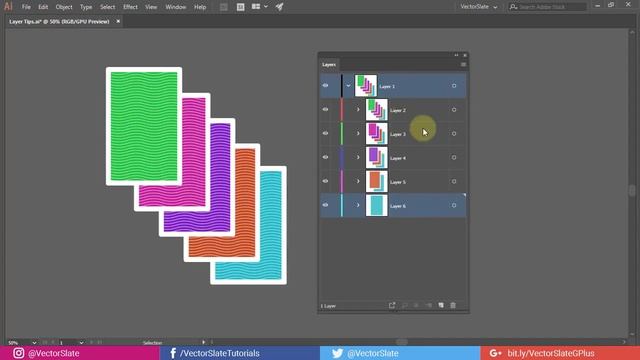Click Layer 6 cyan thumbnail
The image size is (640, 360).
click(x=376, y=205)
